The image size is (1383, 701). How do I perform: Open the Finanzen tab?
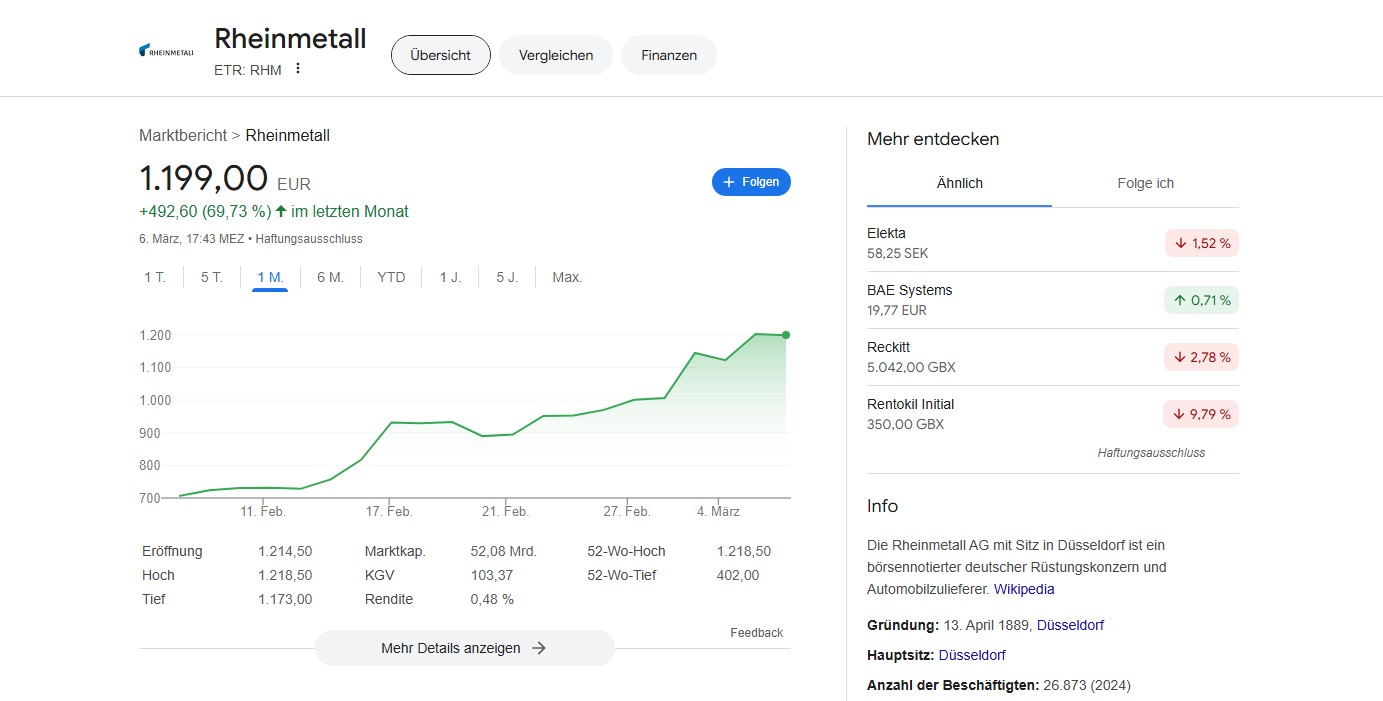[x=669, y=55]
